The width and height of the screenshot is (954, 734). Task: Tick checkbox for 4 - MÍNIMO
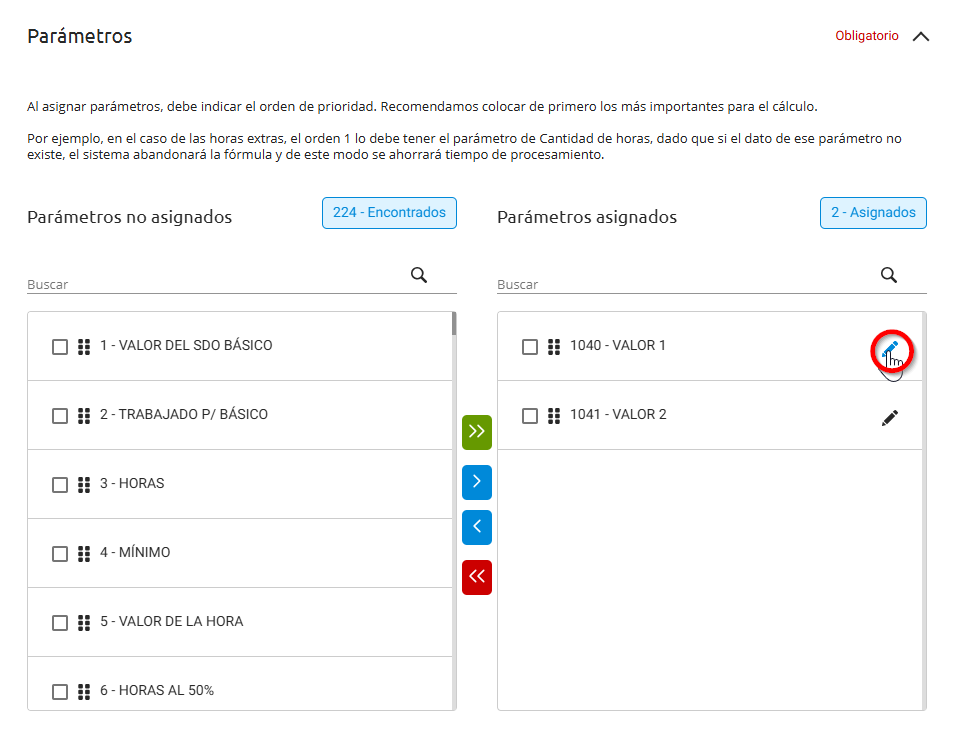coord(60,554)
